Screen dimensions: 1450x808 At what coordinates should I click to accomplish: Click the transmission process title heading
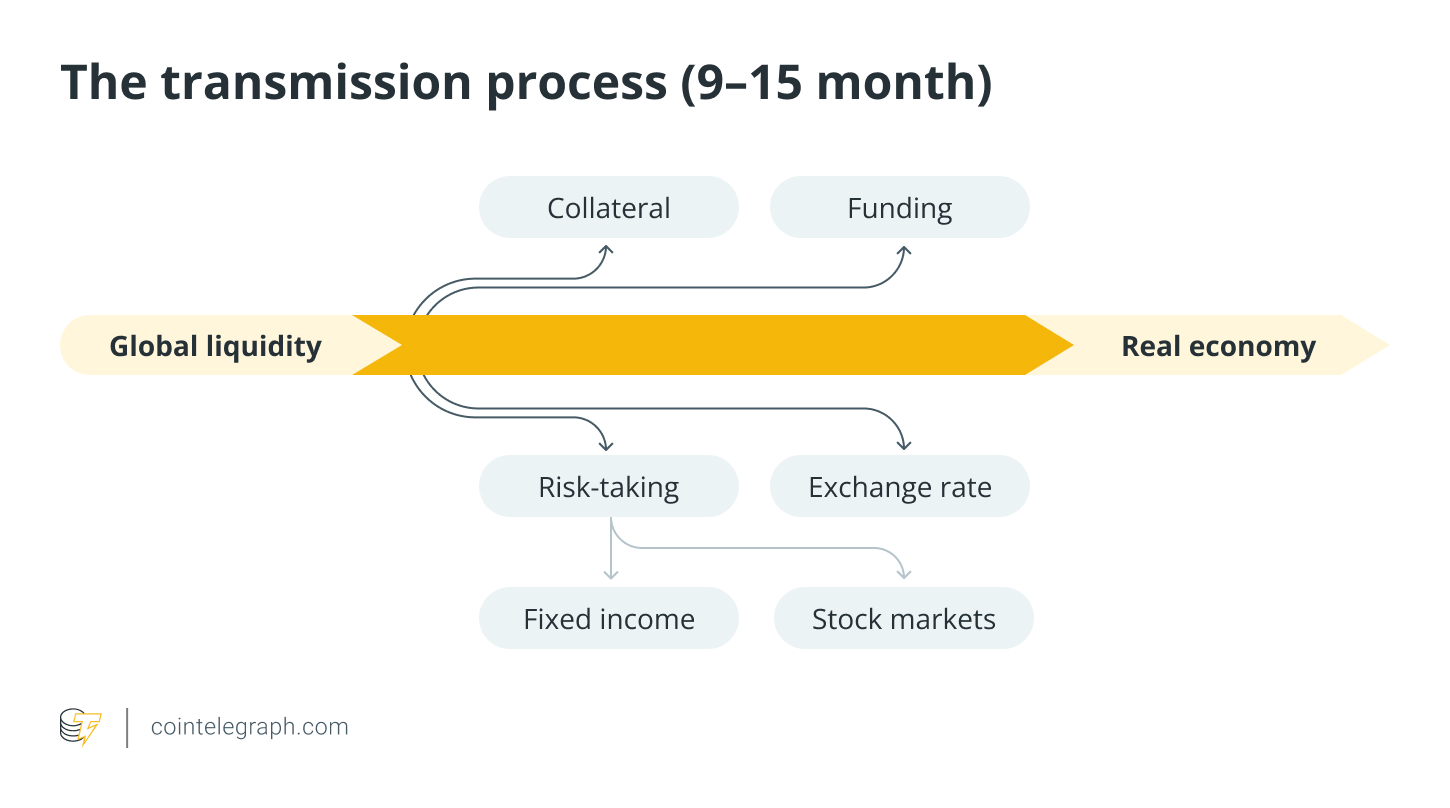click(526, 83)
